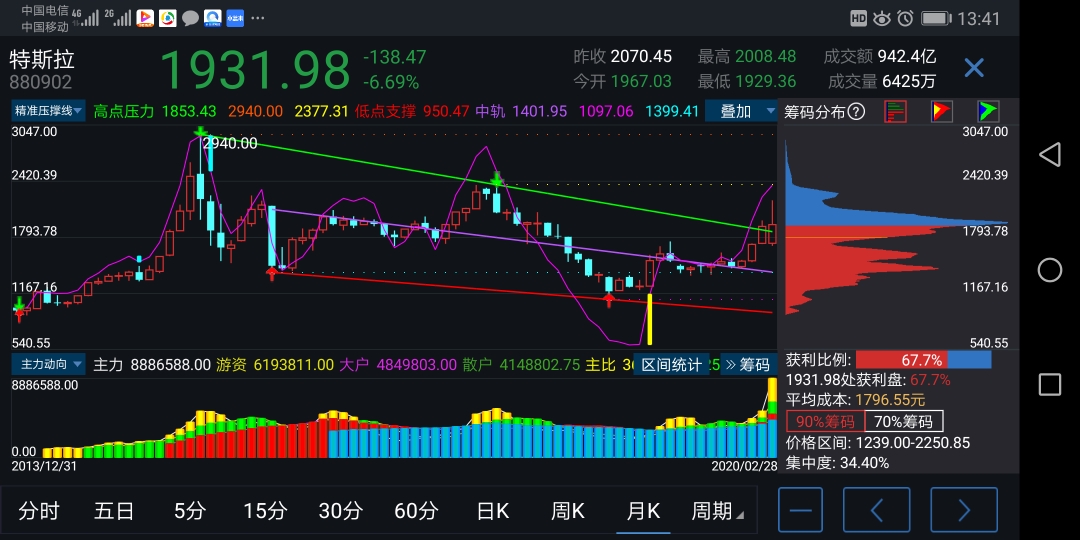Close the Tesla chart with the X icon
Screen dimensions: 1080x540
click(974, 68)
